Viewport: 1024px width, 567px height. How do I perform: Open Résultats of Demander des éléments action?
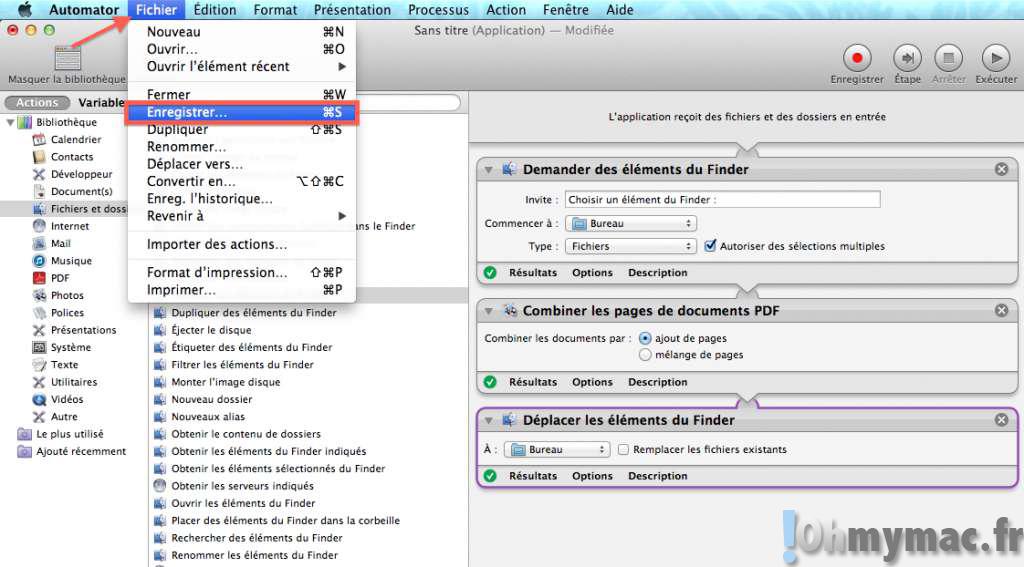click(533, 272)
